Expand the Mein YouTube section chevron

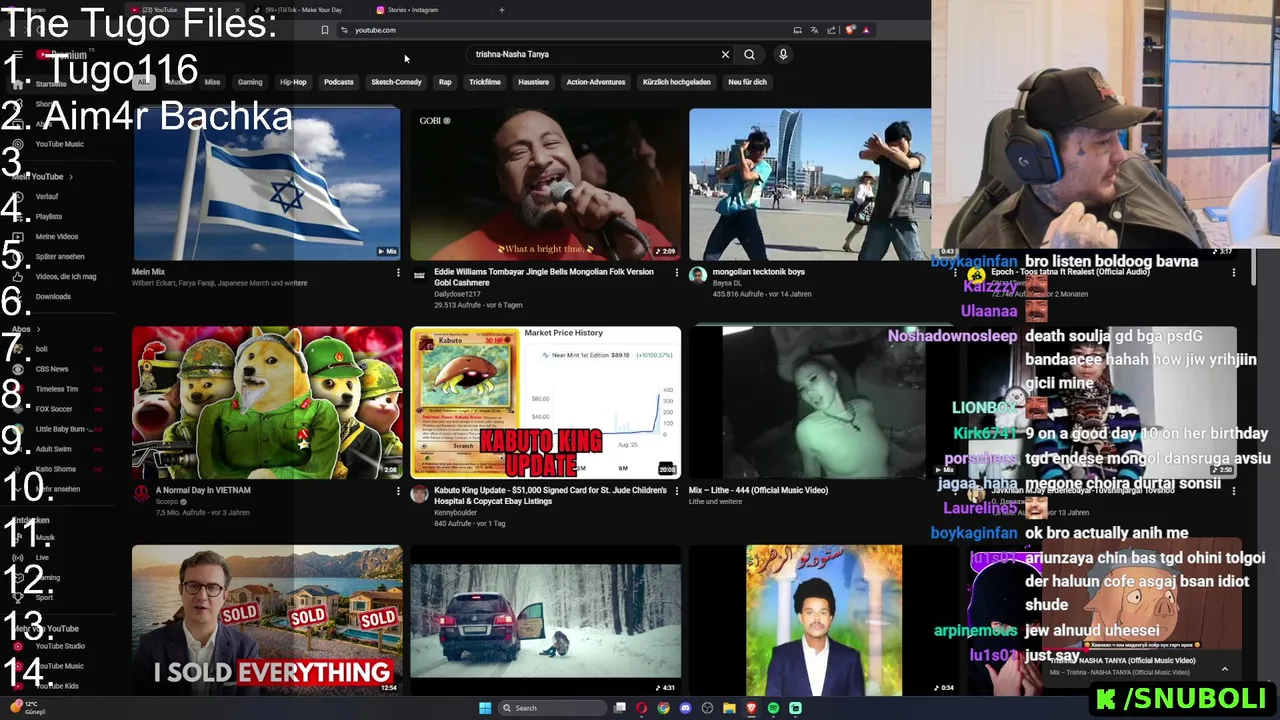point(70,177)
